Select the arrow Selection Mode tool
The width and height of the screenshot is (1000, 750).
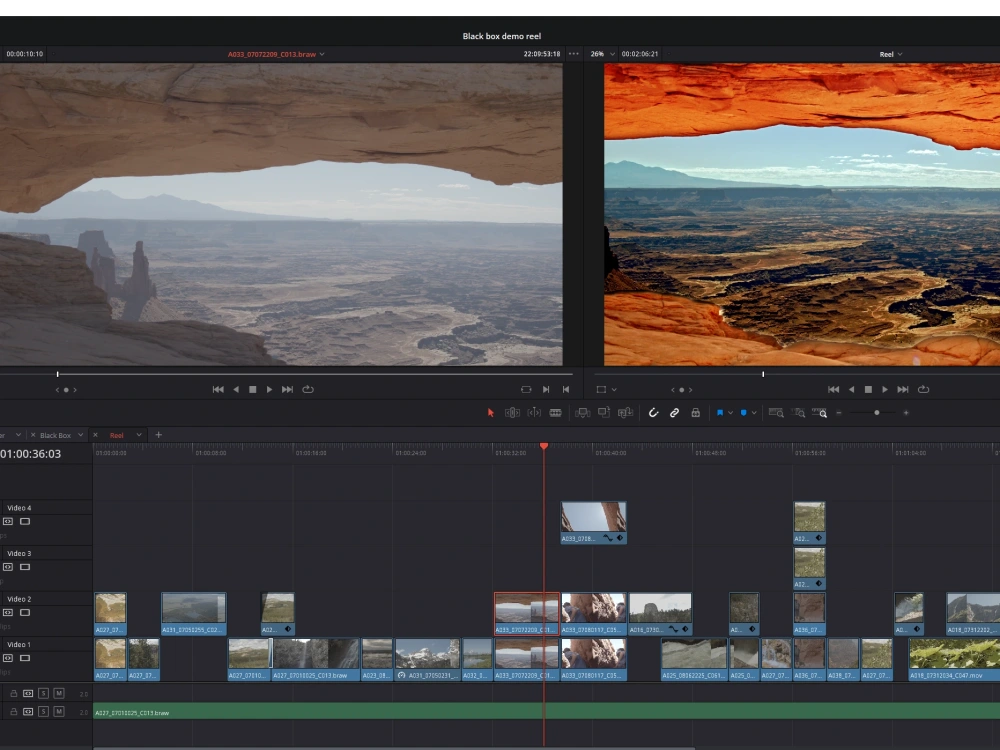coord(490,413)
